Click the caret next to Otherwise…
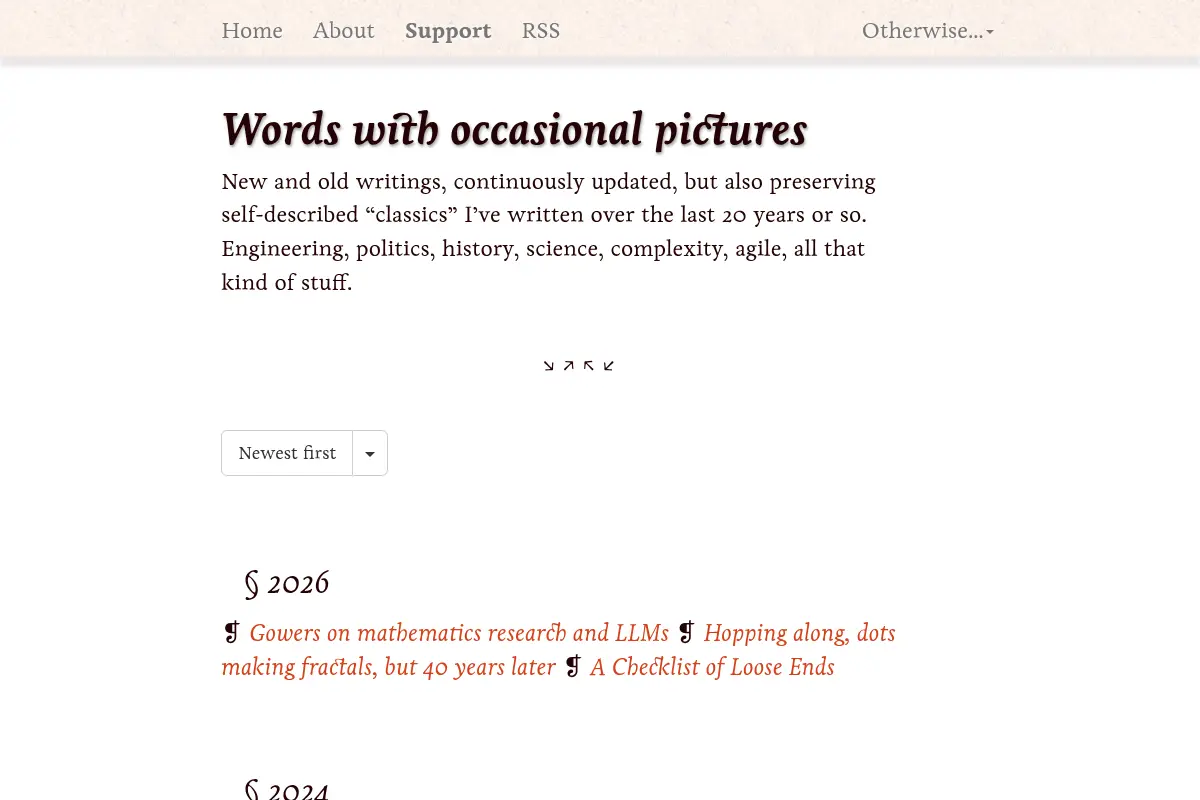The image size is (1200, 800). tap(990, 32)
